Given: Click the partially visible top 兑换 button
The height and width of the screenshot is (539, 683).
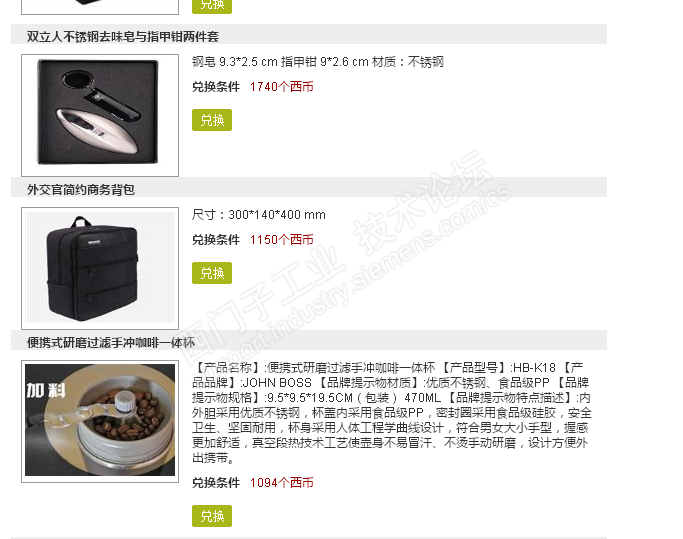Looking at the screenshot, I should (212, 6).
